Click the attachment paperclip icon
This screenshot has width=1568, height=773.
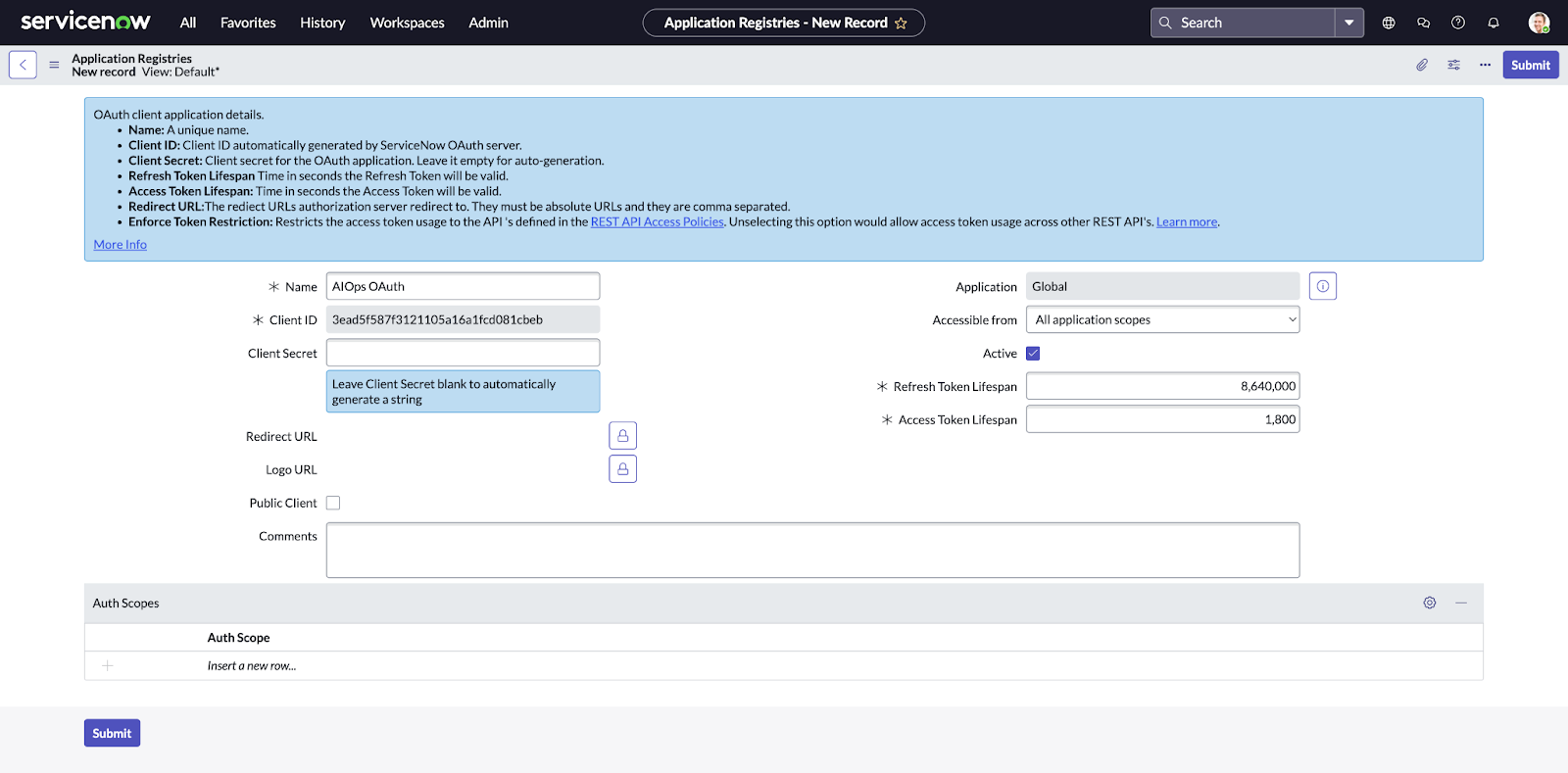click(x=1422, y=65)
